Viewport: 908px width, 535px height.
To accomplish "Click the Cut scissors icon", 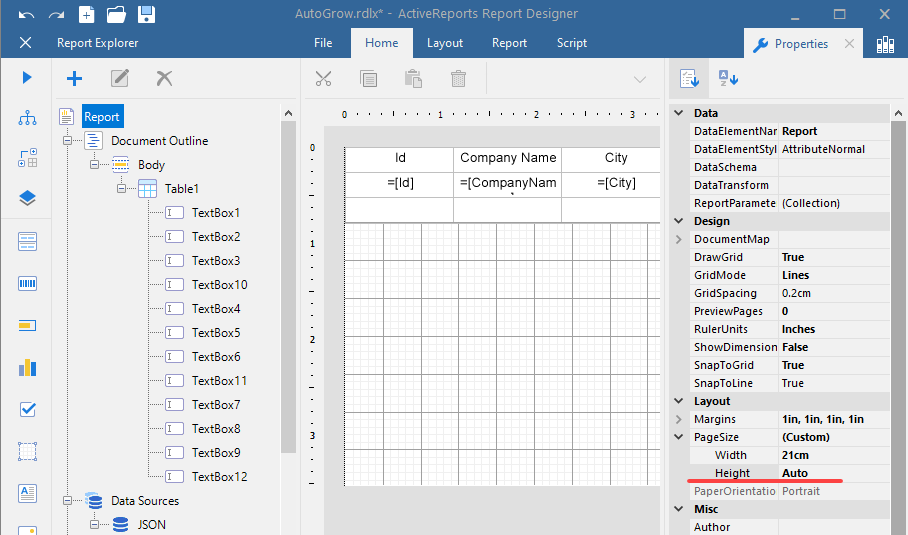I will [323, 79].
